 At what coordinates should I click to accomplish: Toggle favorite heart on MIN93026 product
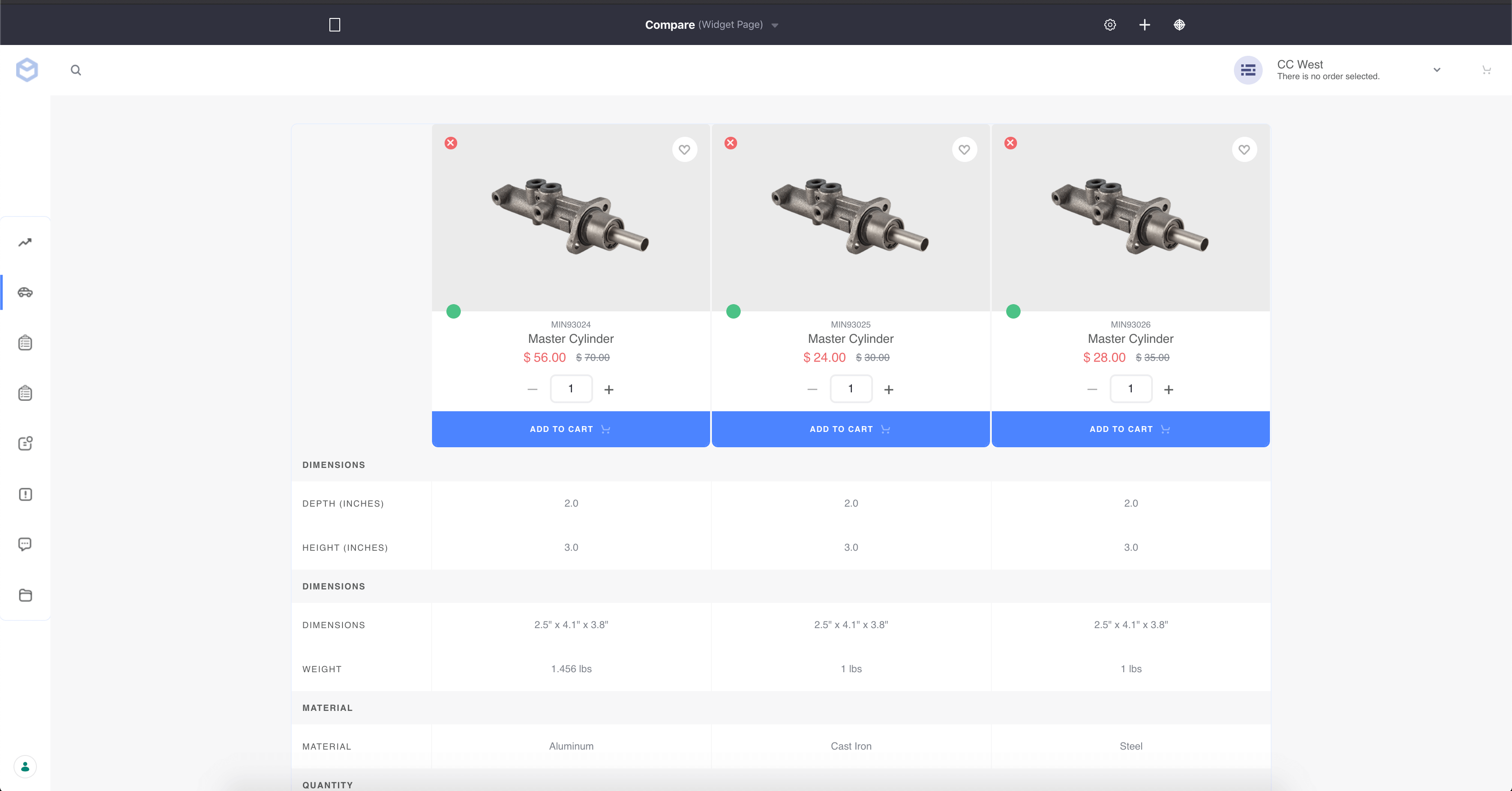[1244, 150]
